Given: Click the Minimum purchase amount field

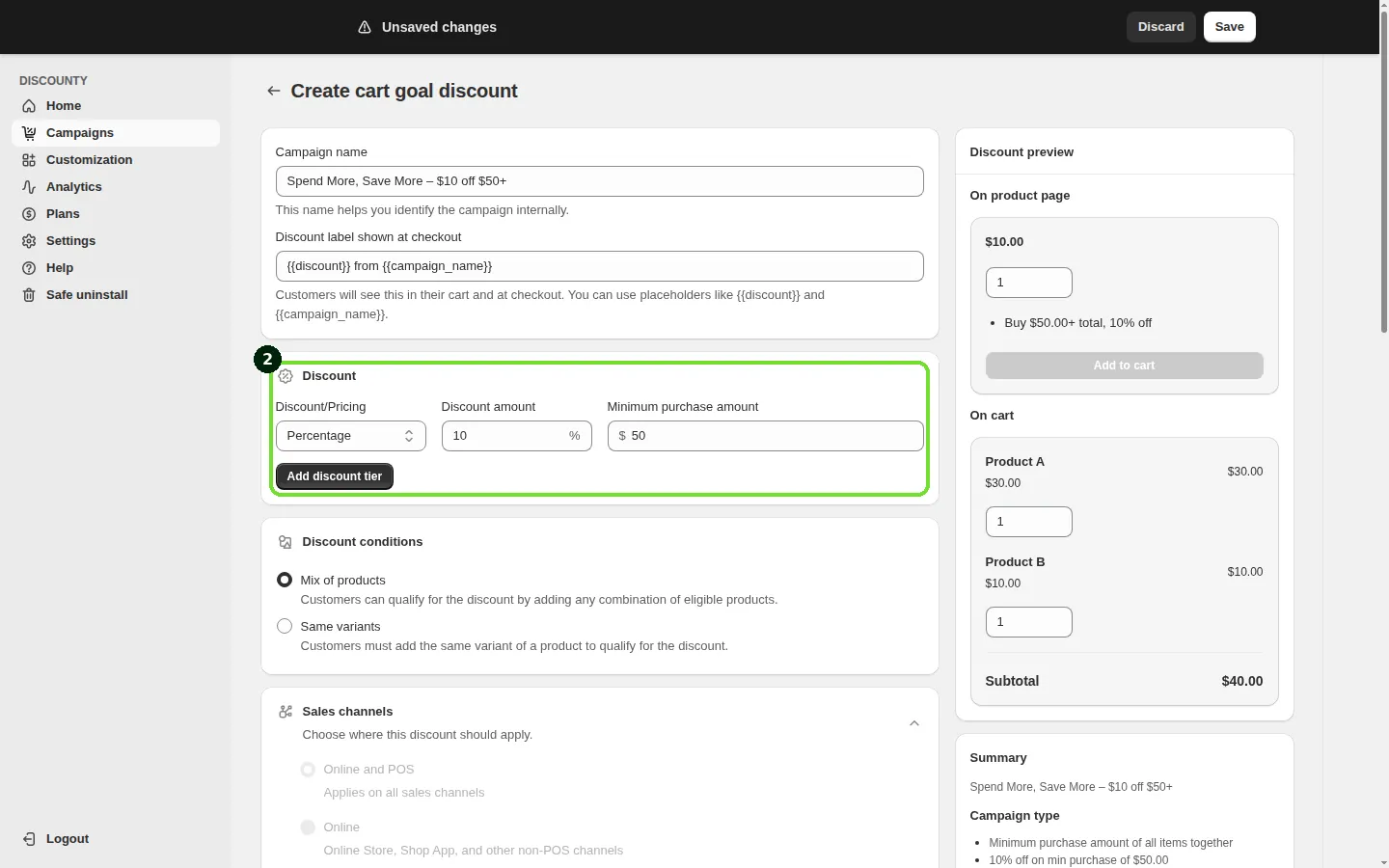Looking at the screenshot, I should pos(766,436).
